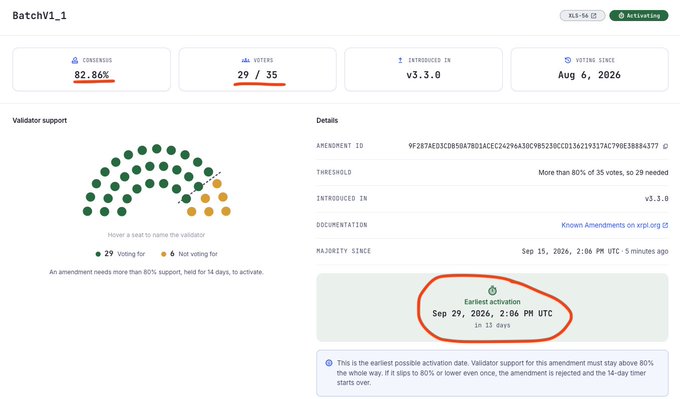Image resolution: width=680 pixels, height=399 pixels.
Task: Click the '6 Not voting for' legend label
Action: point(189,254)
